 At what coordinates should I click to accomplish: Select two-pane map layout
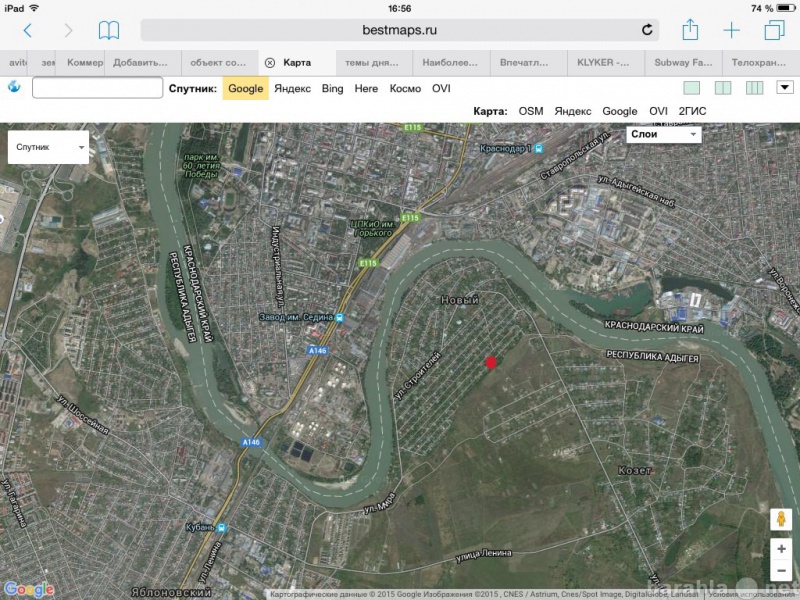pos(723,88)
